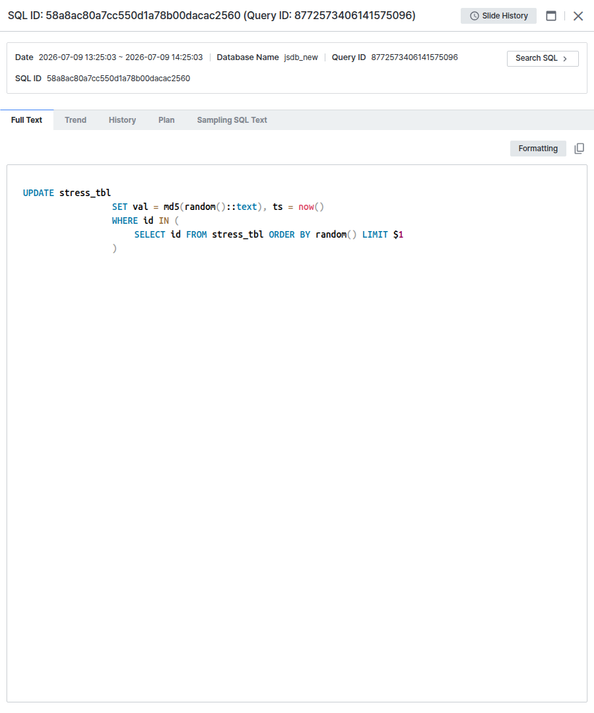Close the SQL detail panel
The height and width of the screenshot is (713, 594).
click(578, 16)
